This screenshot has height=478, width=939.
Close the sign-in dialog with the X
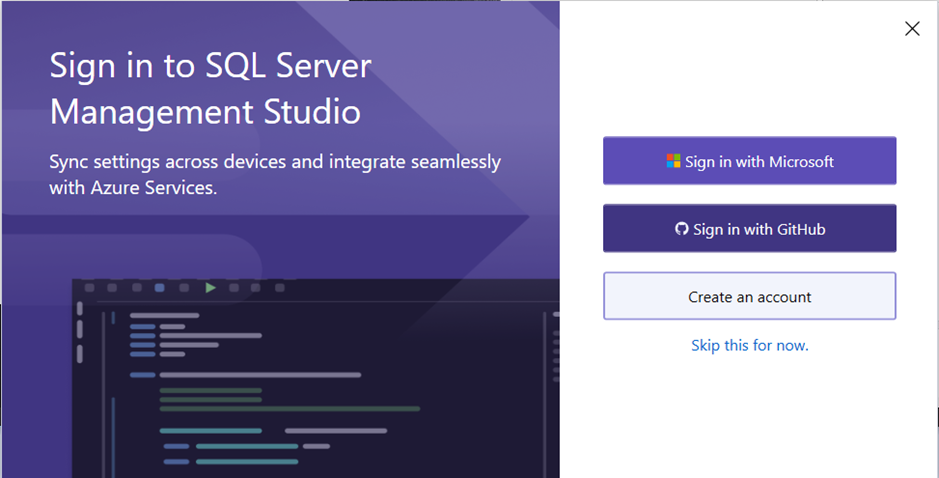pyautogui.click(x=912, y=29)
